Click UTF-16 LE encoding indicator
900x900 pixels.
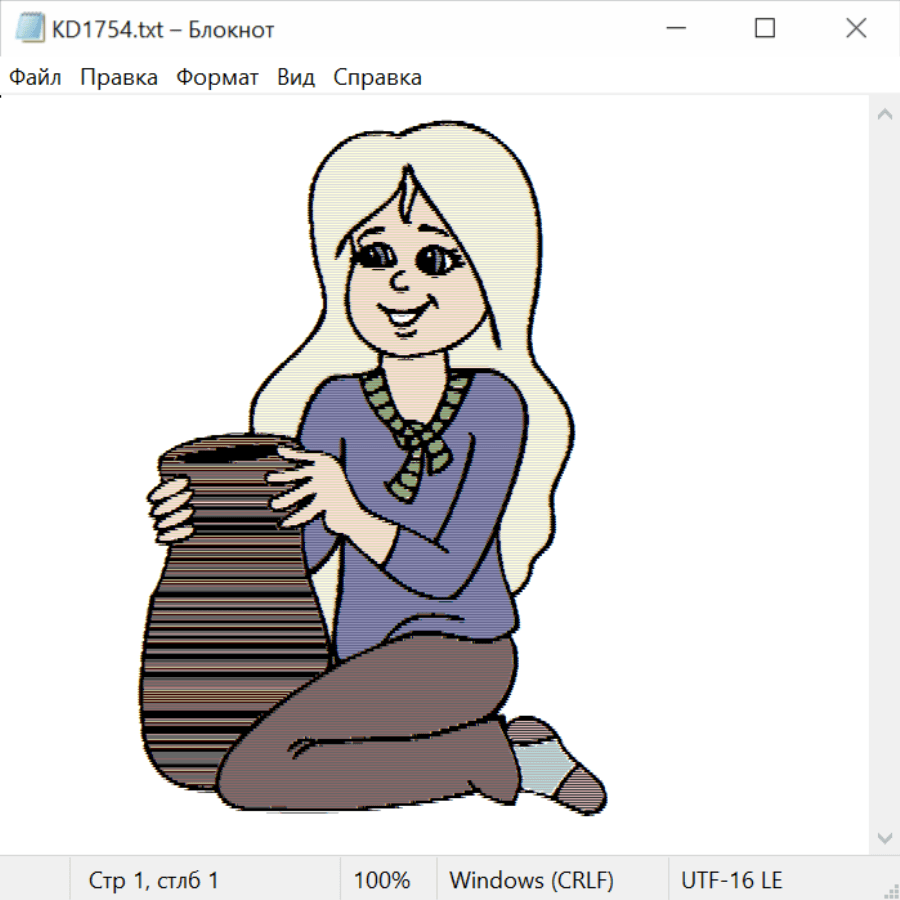coord(731,880)
